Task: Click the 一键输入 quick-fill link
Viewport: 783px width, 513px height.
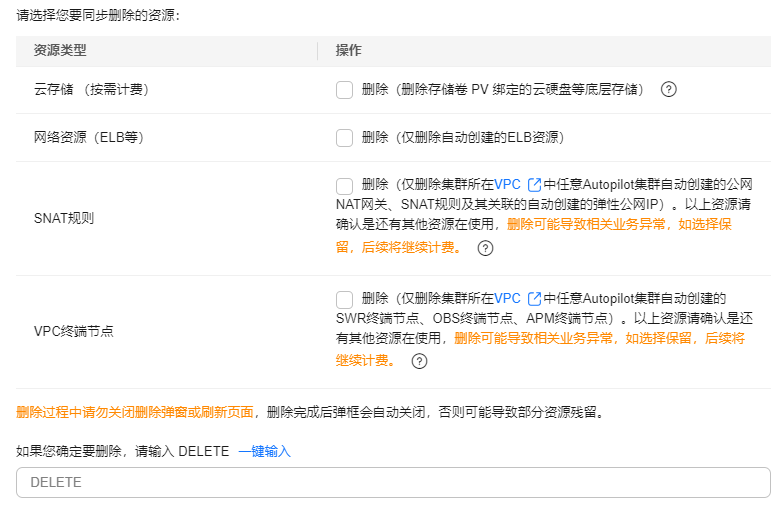Action: [x=264, y=451]
